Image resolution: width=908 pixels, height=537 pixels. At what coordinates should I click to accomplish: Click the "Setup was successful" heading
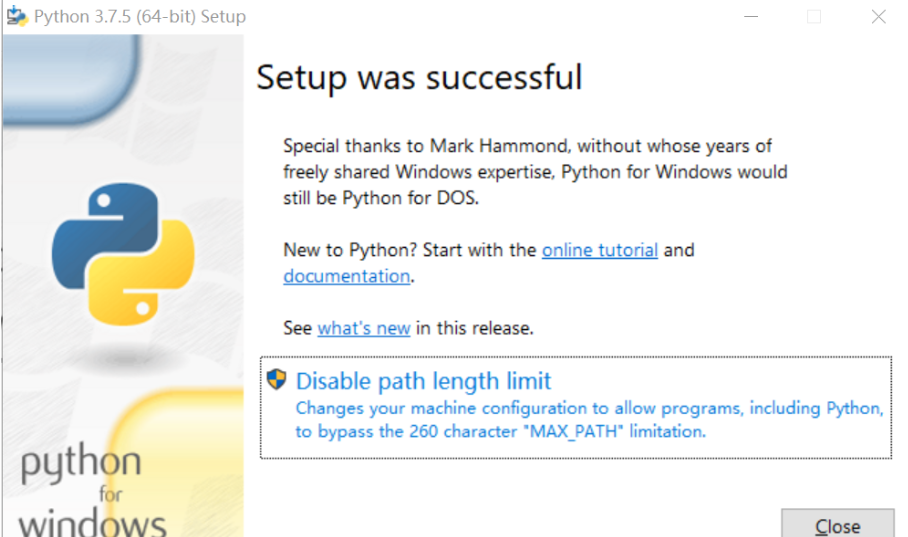coord(419,77)
